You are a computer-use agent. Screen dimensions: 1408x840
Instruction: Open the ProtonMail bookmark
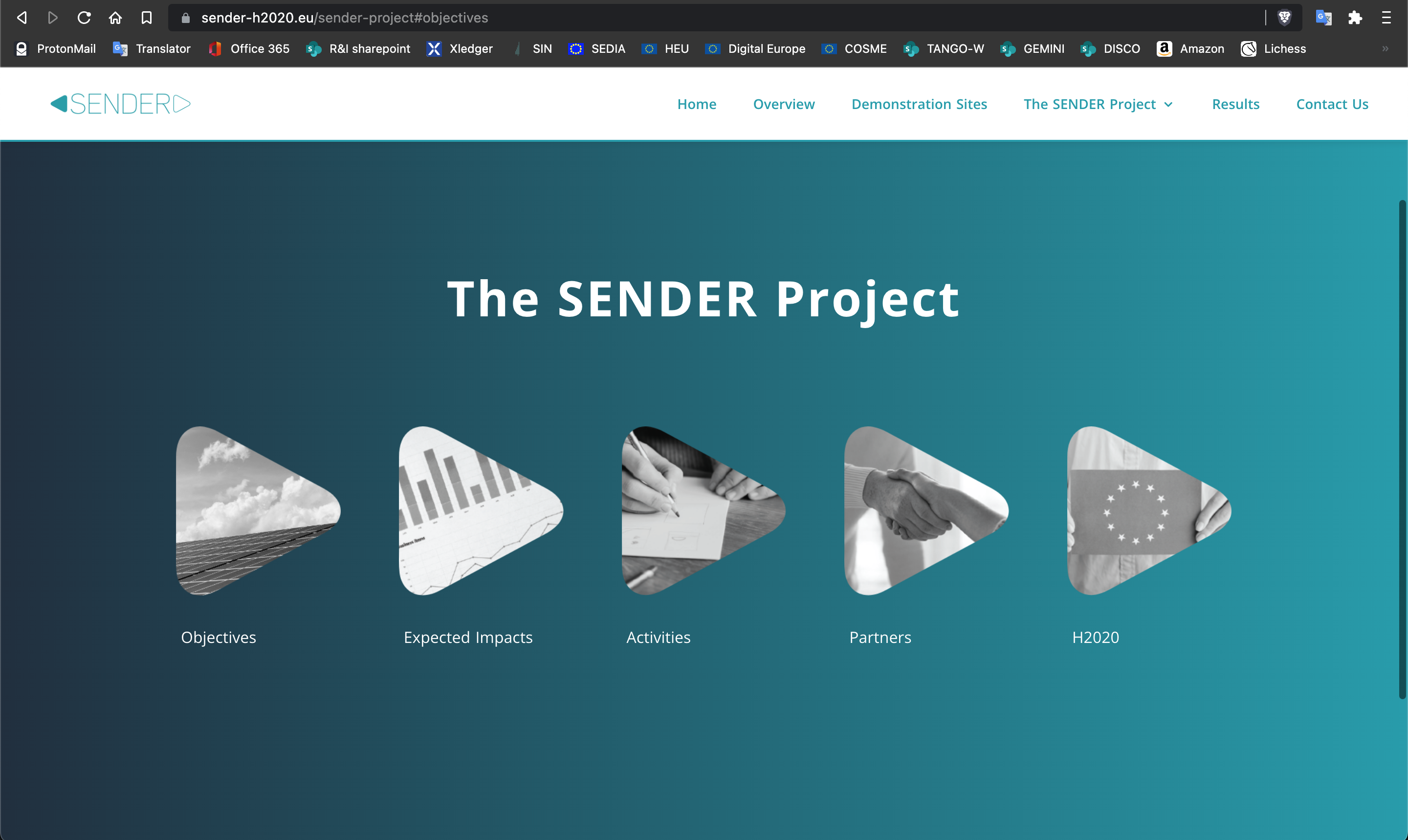(55, 49)
